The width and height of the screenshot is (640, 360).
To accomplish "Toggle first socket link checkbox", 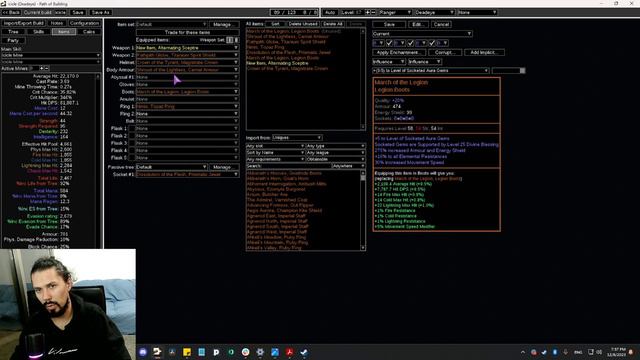I will (x=389, y=43).
